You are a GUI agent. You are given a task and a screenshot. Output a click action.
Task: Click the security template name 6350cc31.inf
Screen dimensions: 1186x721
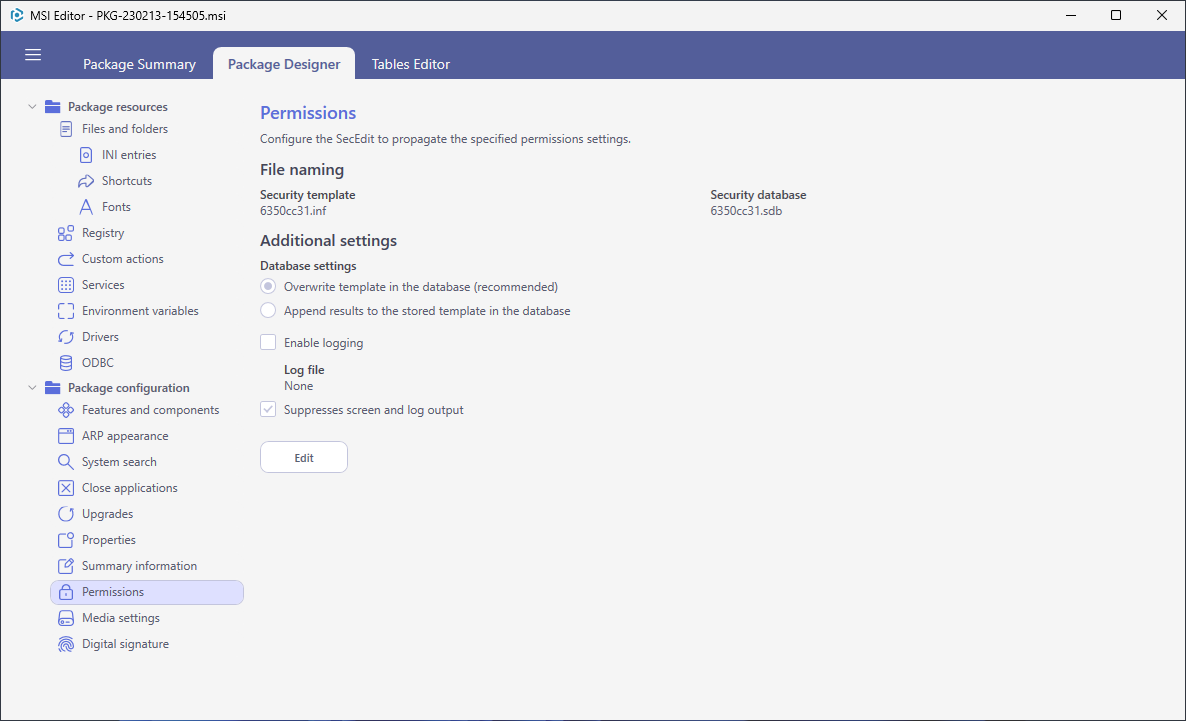click(293, 211)
